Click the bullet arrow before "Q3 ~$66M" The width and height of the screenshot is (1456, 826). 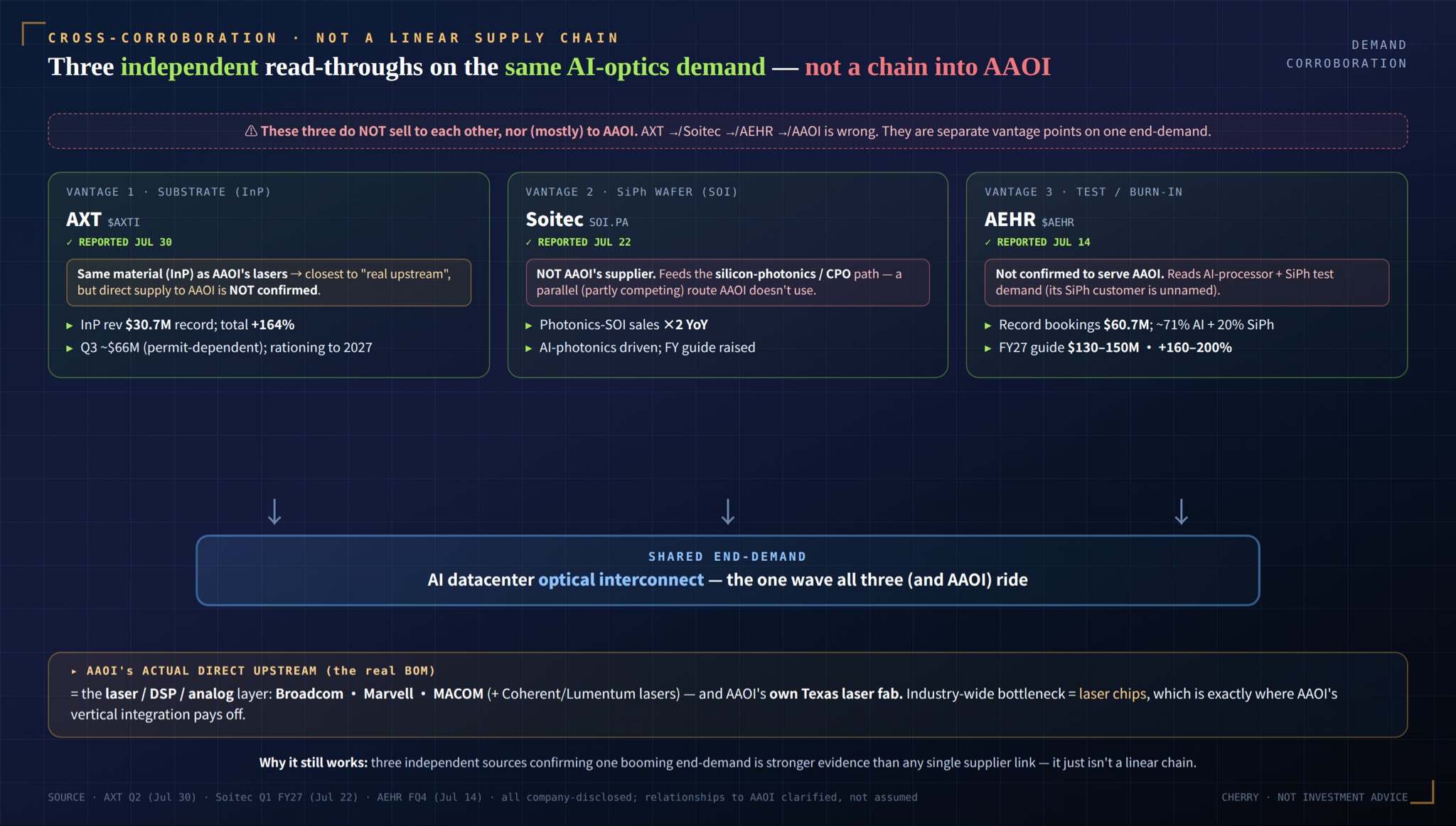70,348
